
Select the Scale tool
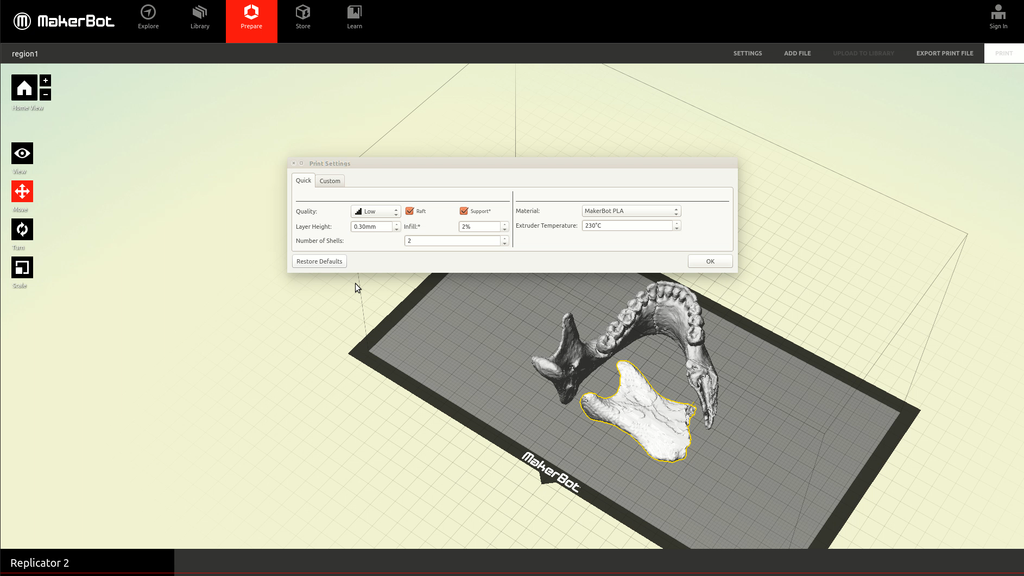(x=22, y=267)
